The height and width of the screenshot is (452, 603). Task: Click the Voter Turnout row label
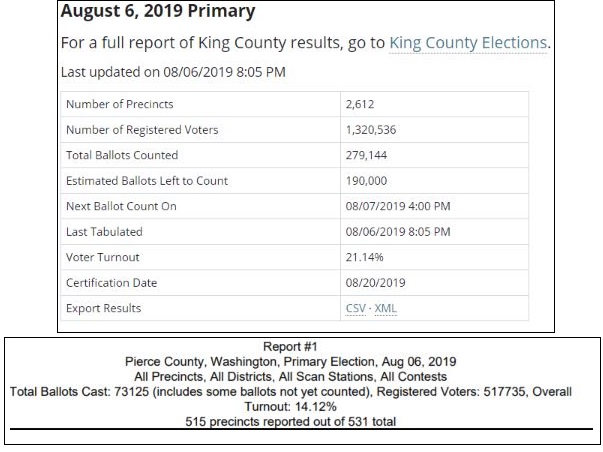click(104, 257)
